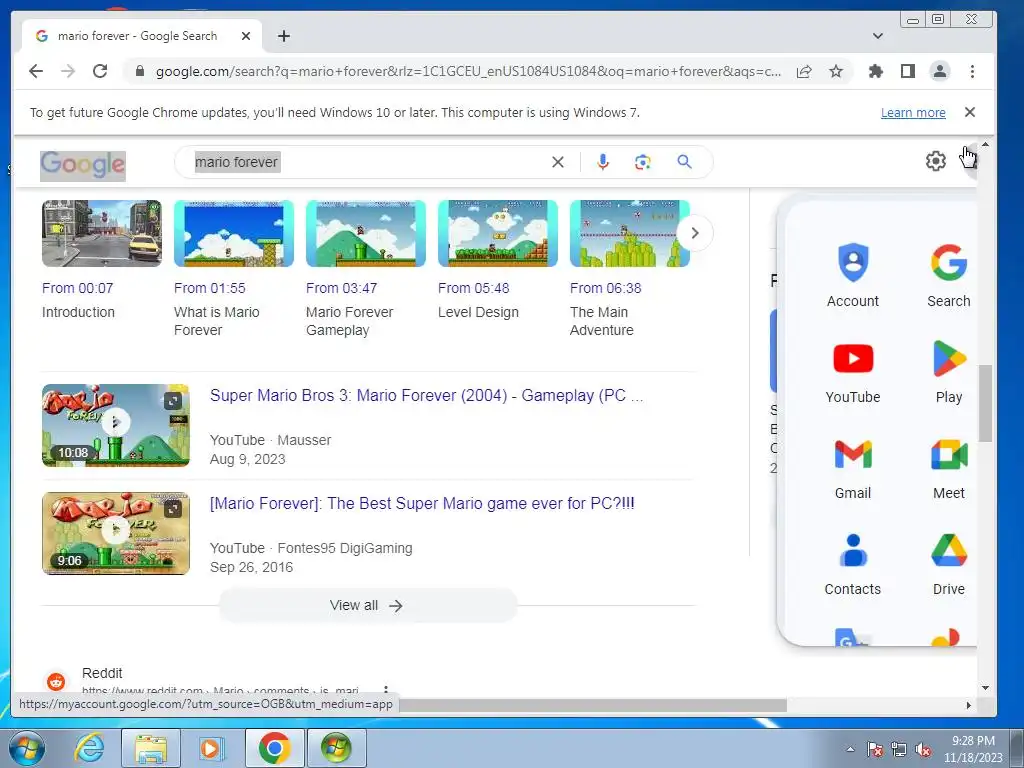
Task: Click the page scroll down arrow
Action: coord(985,688)
